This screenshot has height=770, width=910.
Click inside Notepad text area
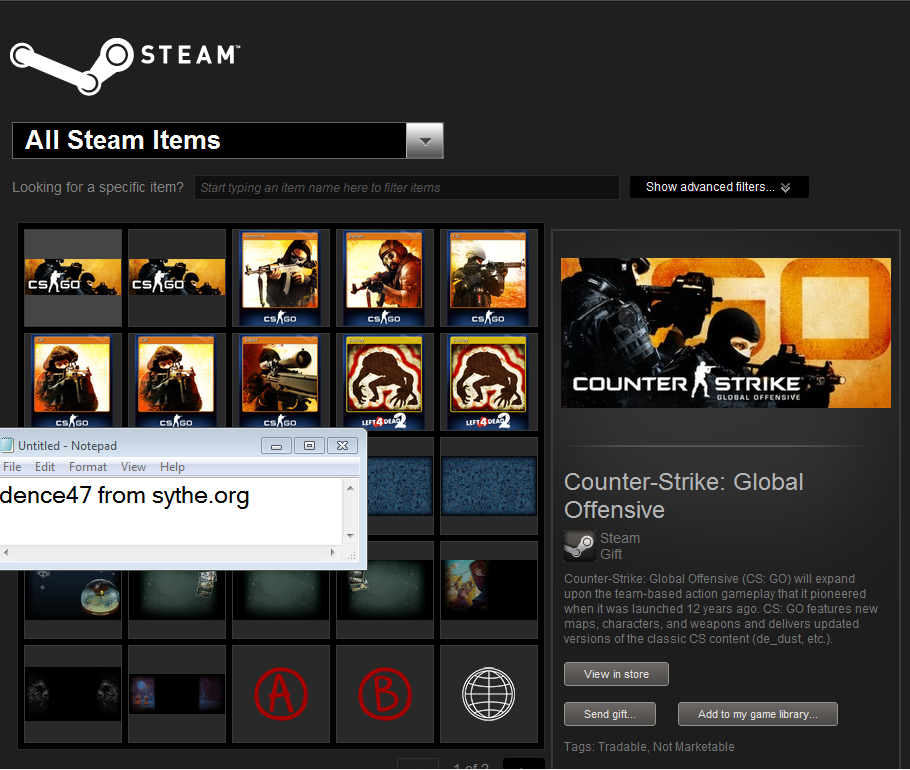(172, 512)
